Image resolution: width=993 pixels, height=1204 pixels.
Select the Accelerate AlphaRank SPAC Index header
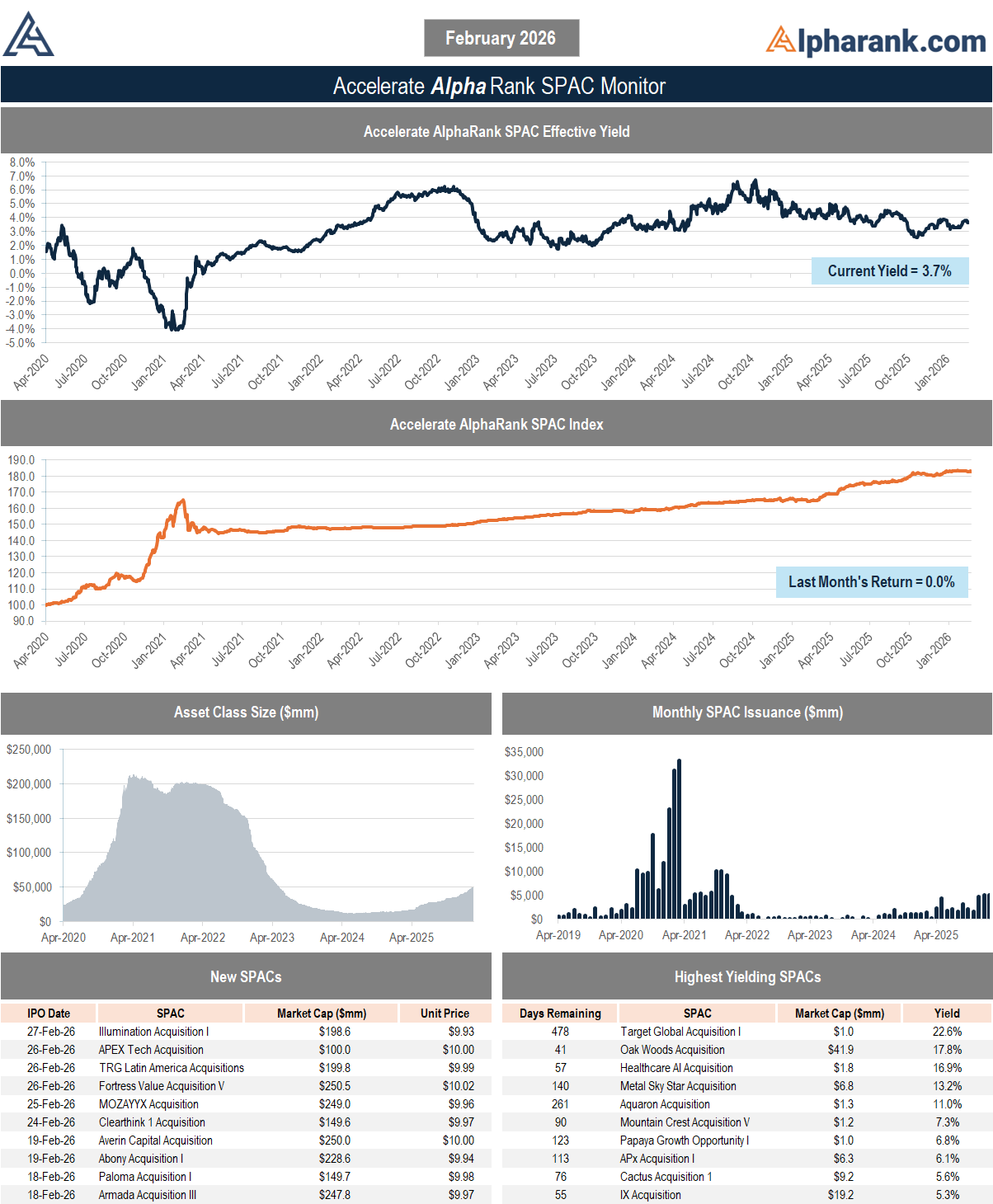(x=496, y=425)
